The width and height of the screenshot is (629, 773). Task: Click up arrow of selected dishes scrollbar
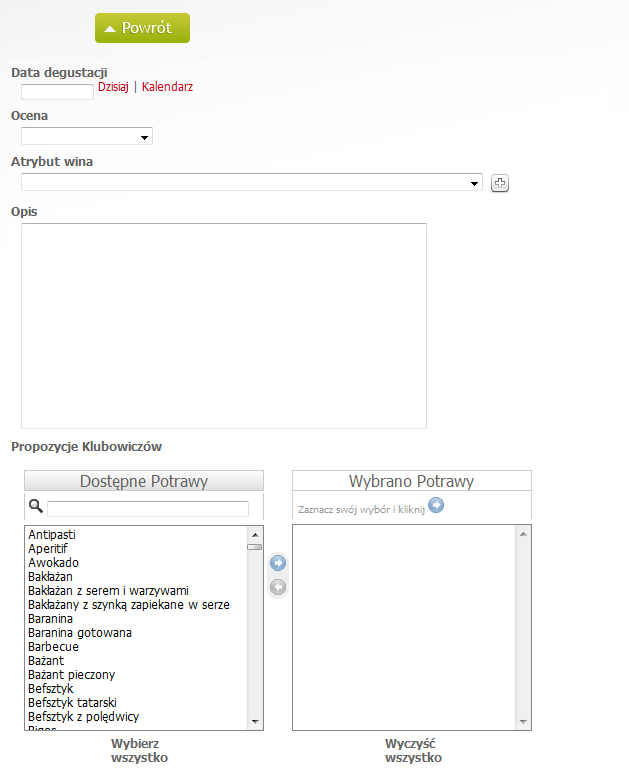[x=522, y=534]
